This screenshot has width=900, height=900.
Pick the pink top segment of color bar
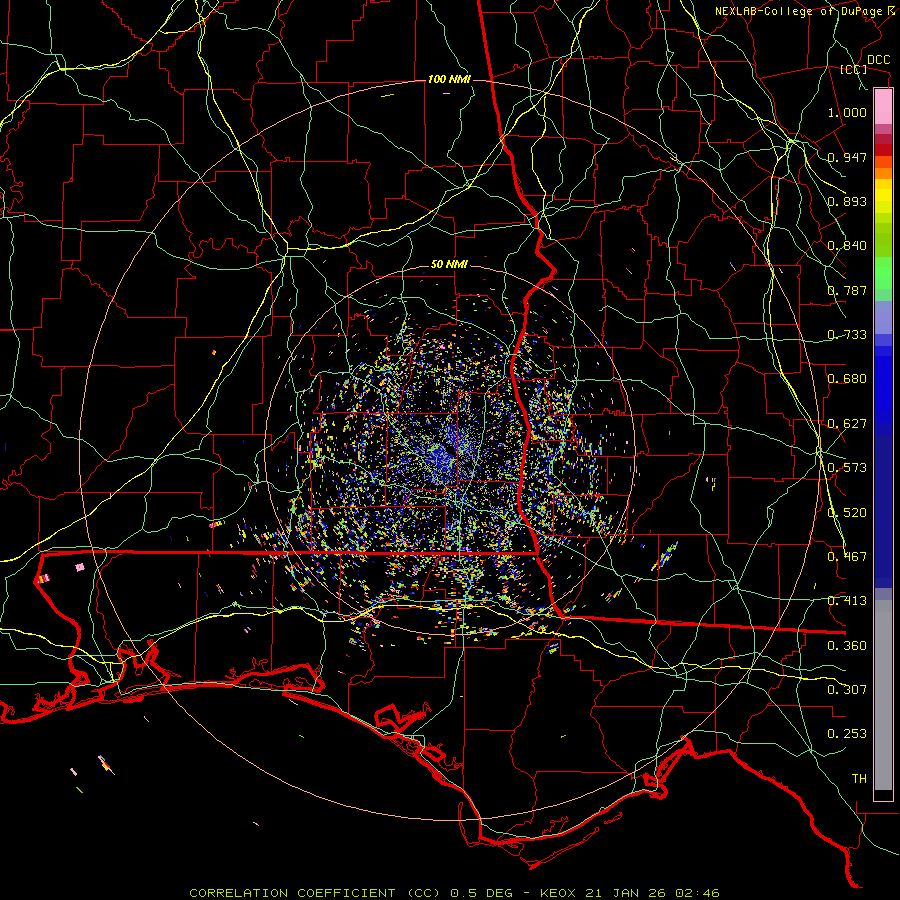(883, 107)
